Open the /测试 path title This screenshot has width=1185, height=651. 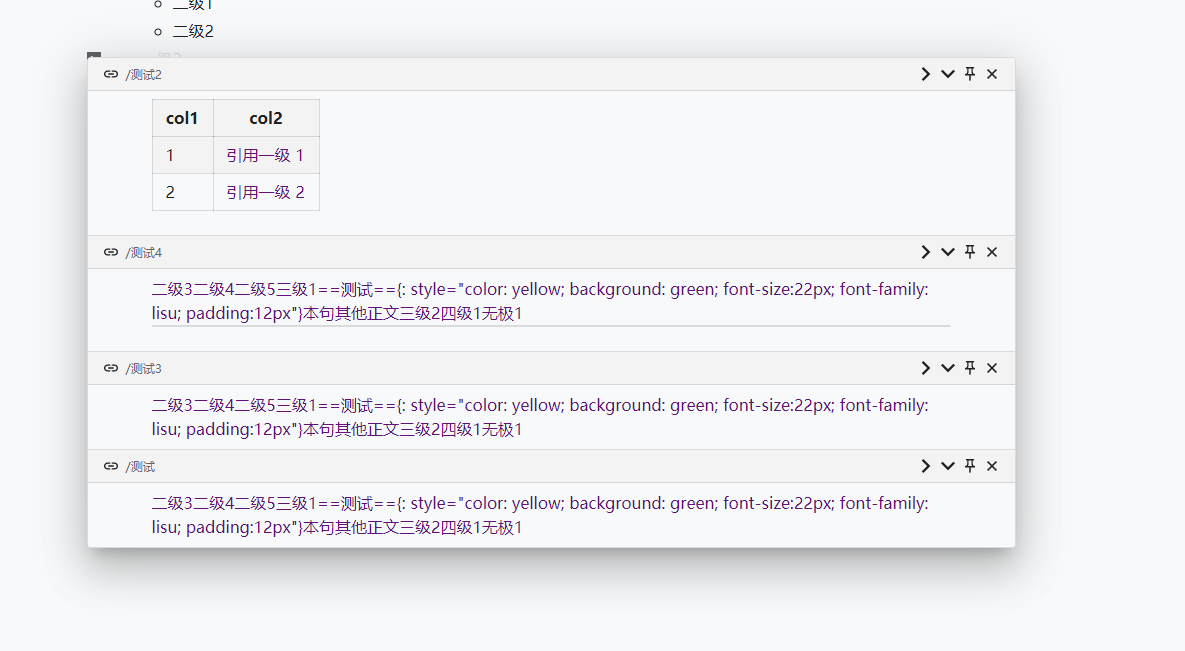pos(140,467)
